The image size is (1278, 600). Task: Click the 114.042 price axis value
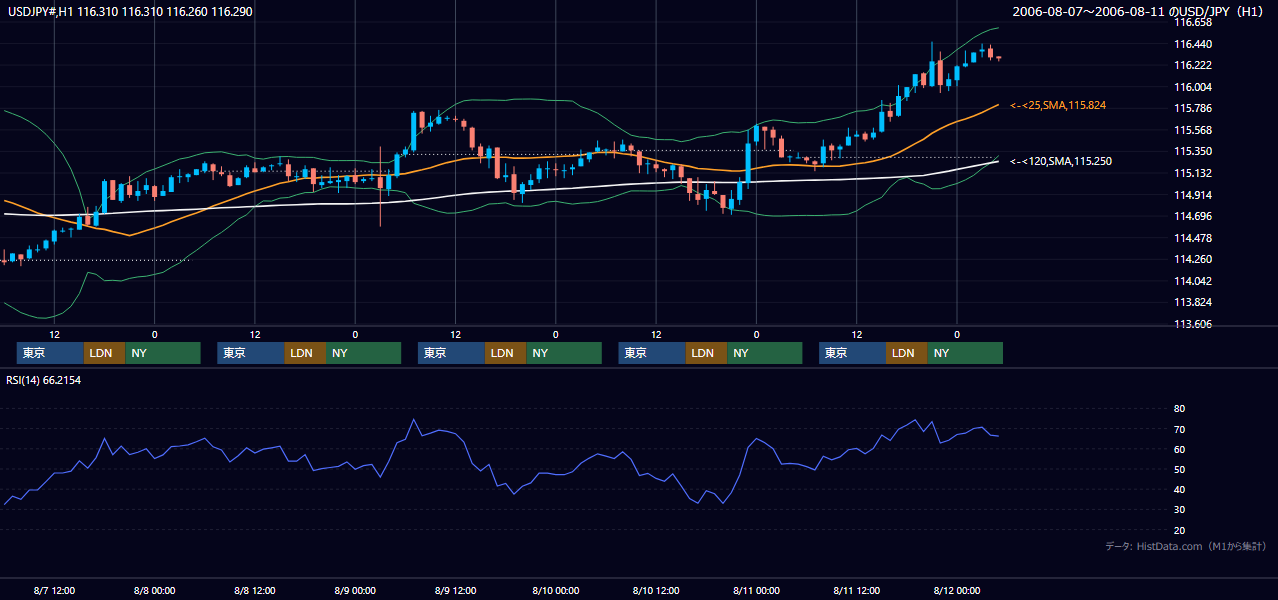tap(1193, 281)
